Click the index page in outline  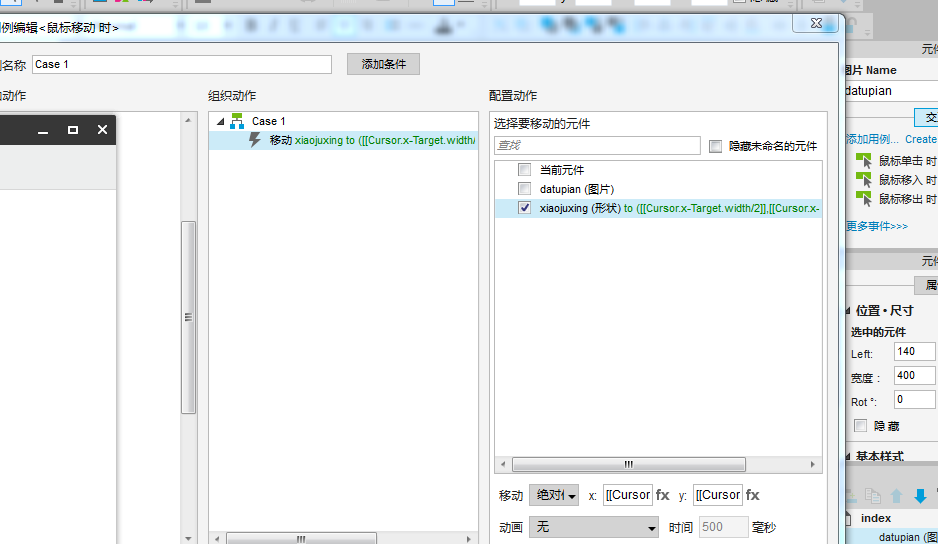click(876, 518)
